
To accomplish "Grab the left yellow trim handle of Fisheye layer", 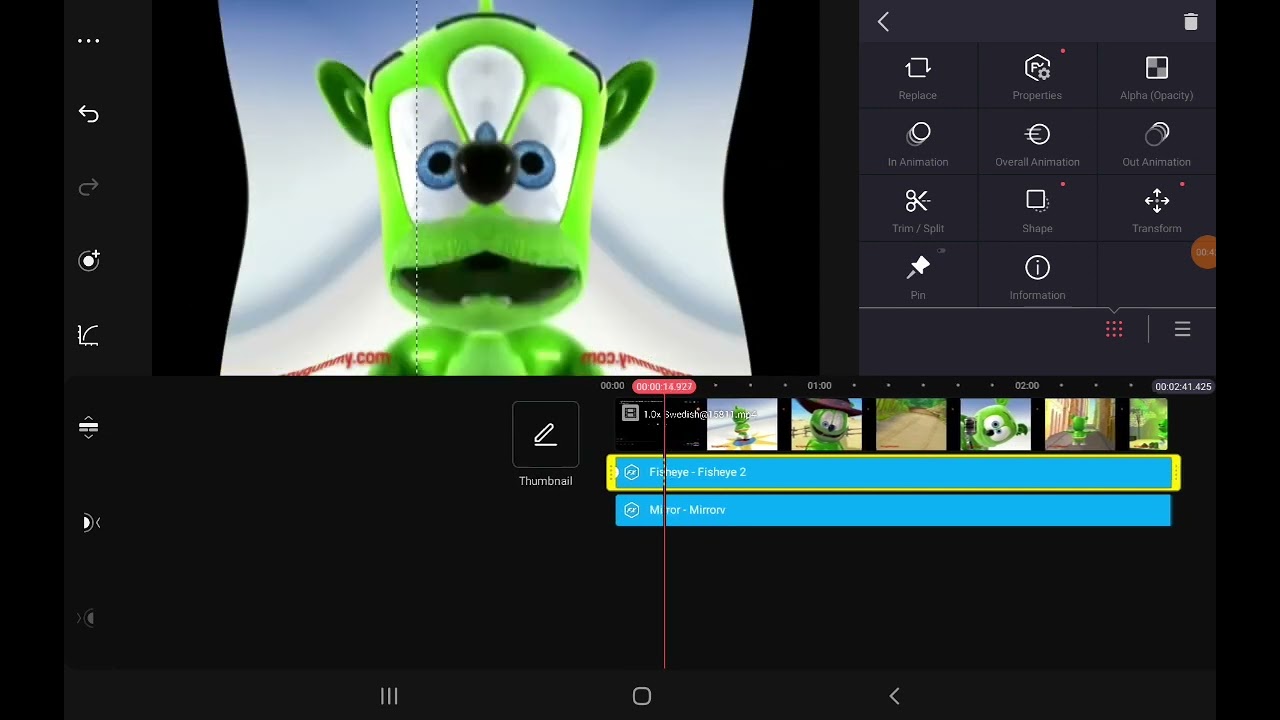I will (x=611, y=473).
